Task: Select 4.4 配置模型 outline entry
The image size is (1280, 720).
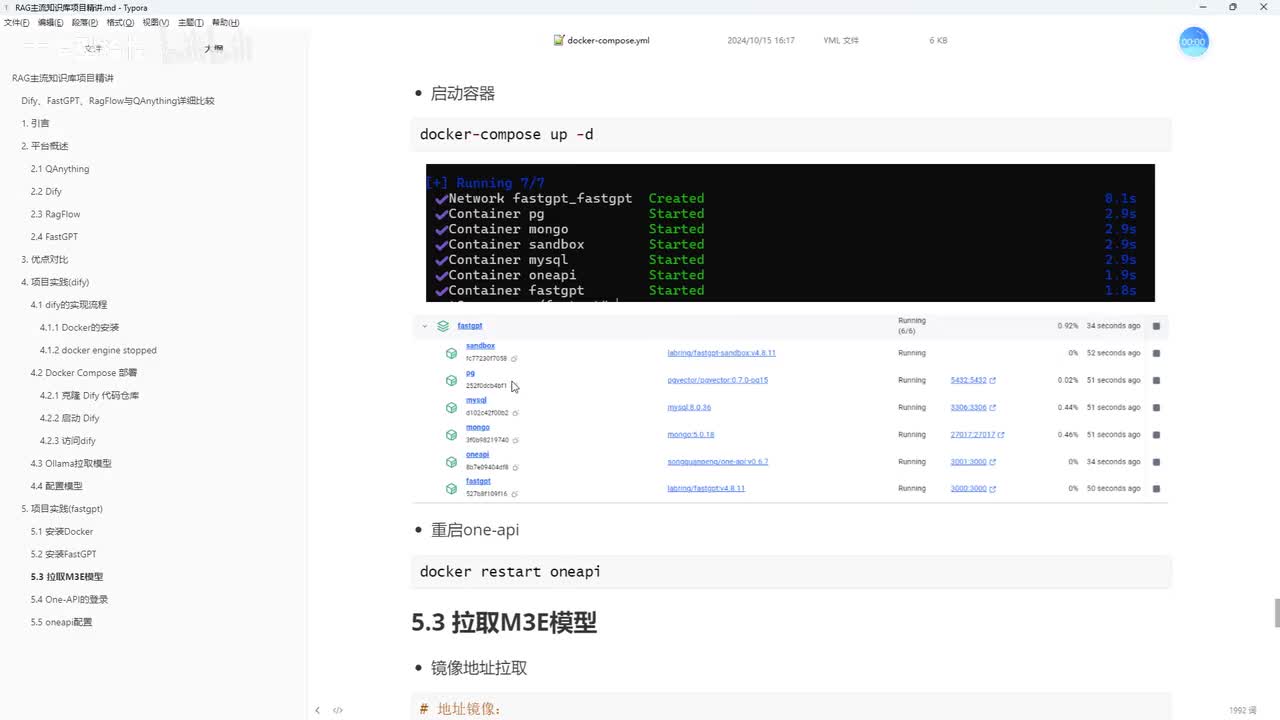Action: click(x=57, y=486)
